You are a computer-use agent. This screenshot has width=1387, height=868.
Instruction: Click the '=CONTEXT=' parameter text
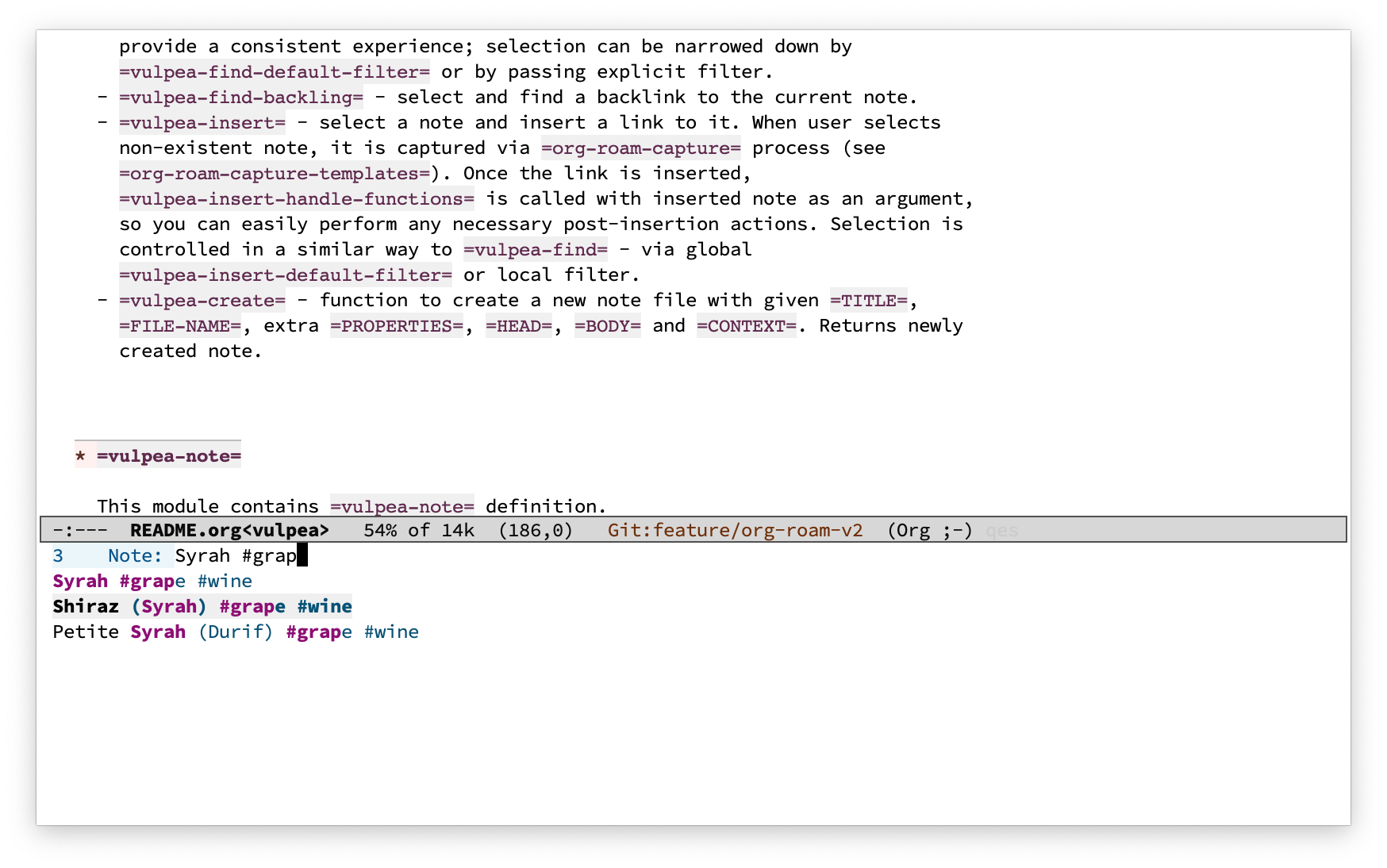click(747, 325)
